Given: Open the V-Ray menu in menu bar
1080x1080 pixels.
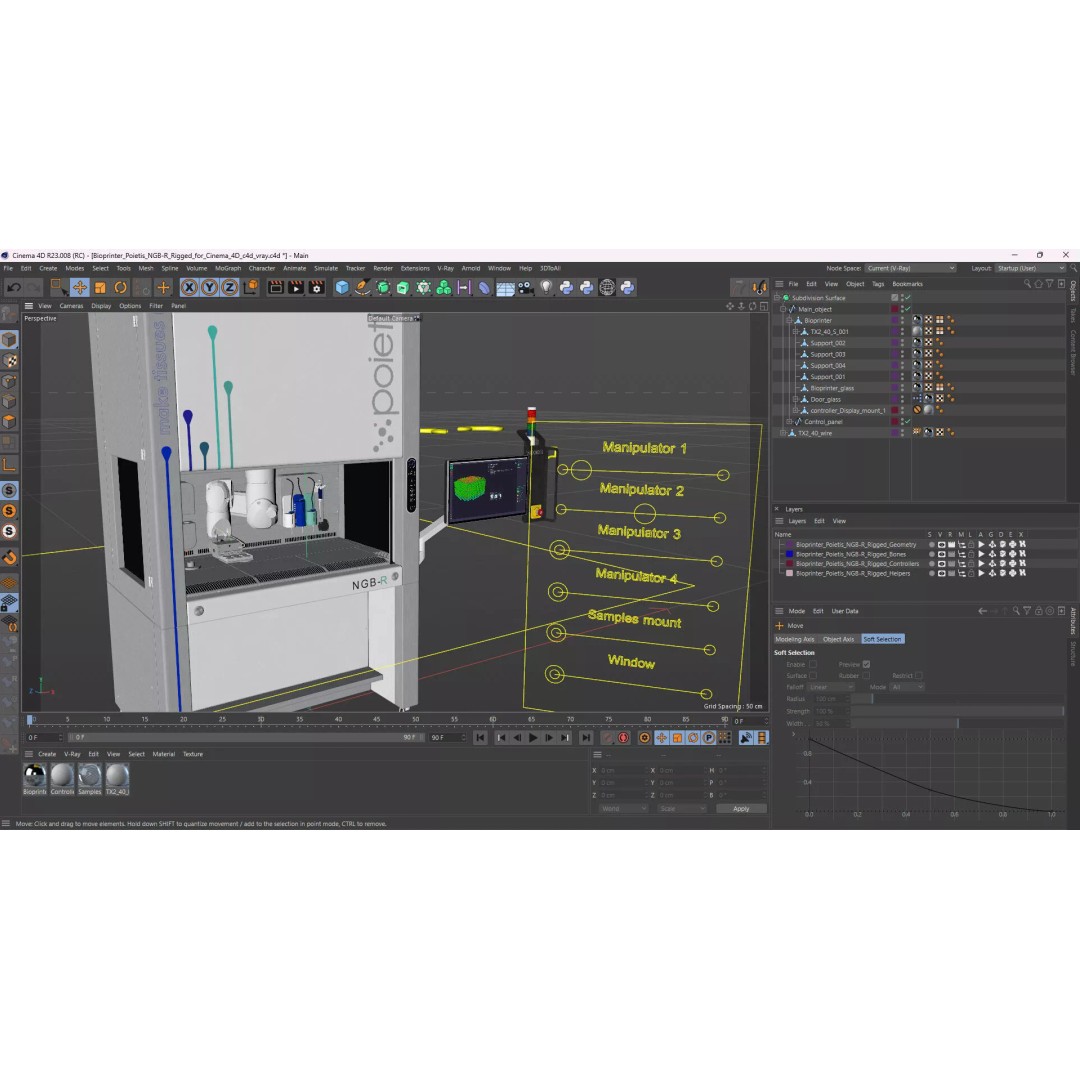Looking at the screenshot, I should (x=446, y=269).
